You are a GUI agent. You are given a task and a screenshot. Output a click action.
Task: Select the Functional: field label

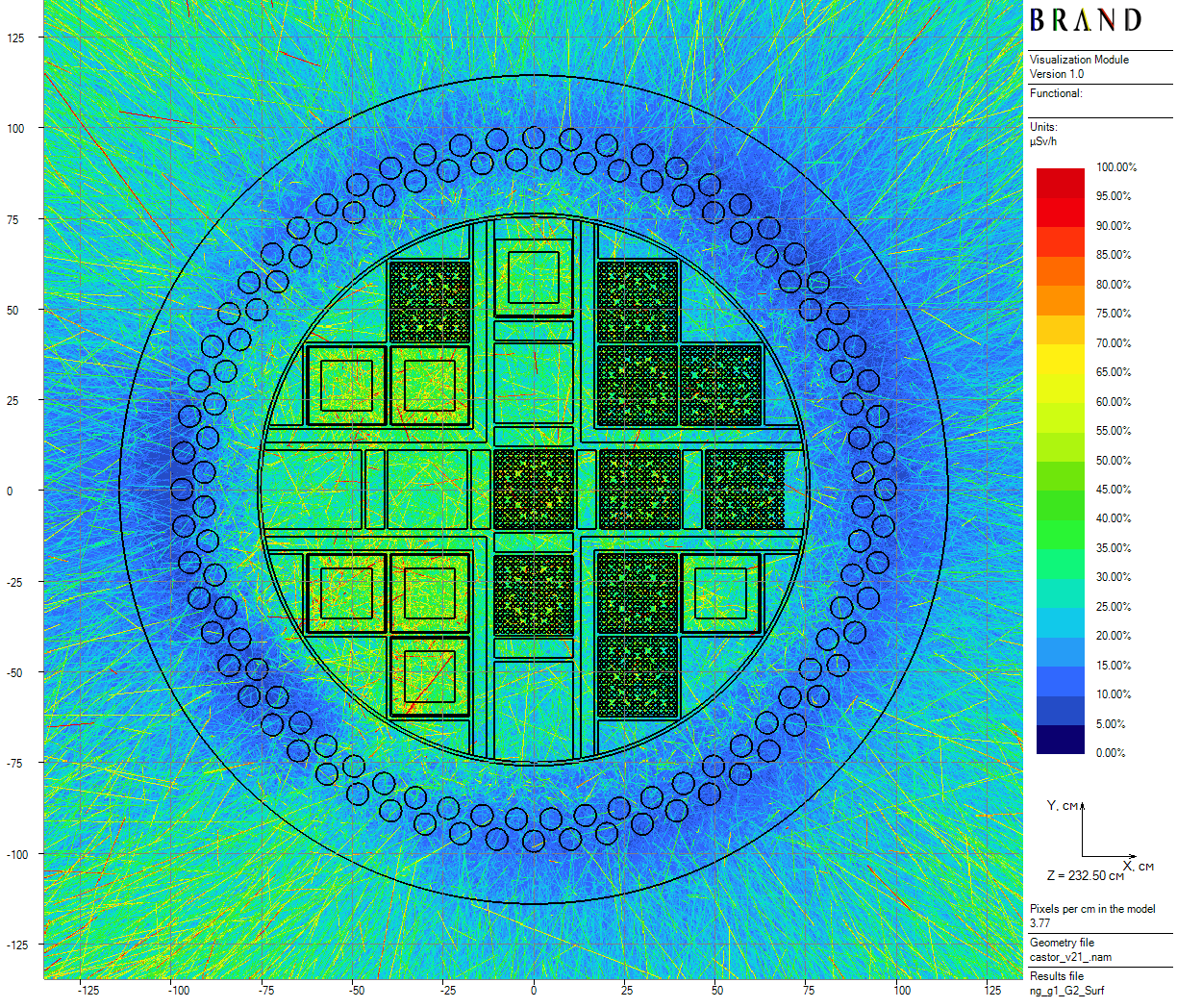click(x=1056, y=93)
